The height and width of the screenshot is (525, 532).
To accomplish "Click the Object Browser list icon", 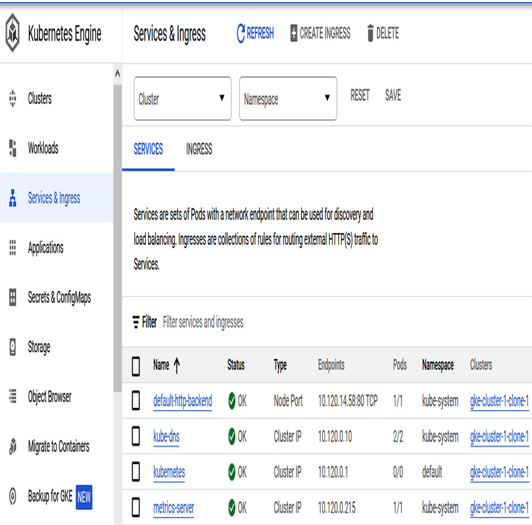I will click(13, 396).
